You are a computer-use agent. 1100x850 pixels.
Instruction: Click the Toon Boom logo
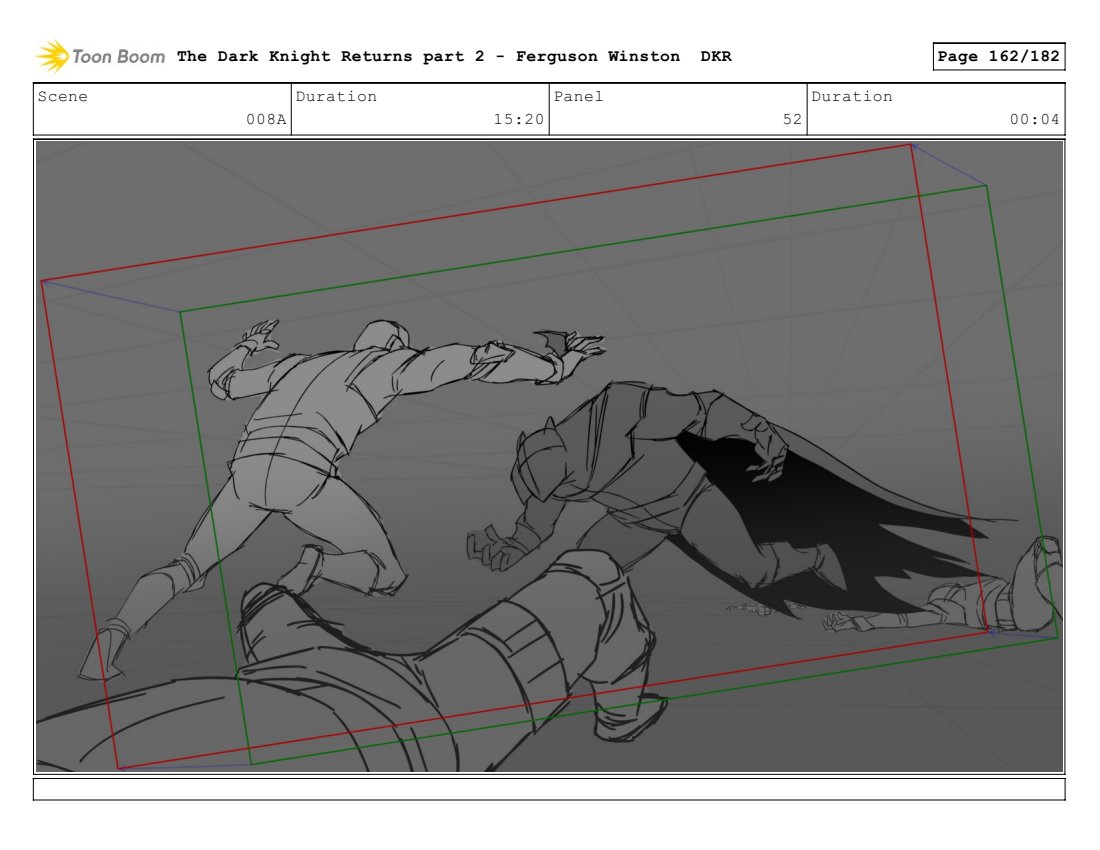(x=100, y=57)
